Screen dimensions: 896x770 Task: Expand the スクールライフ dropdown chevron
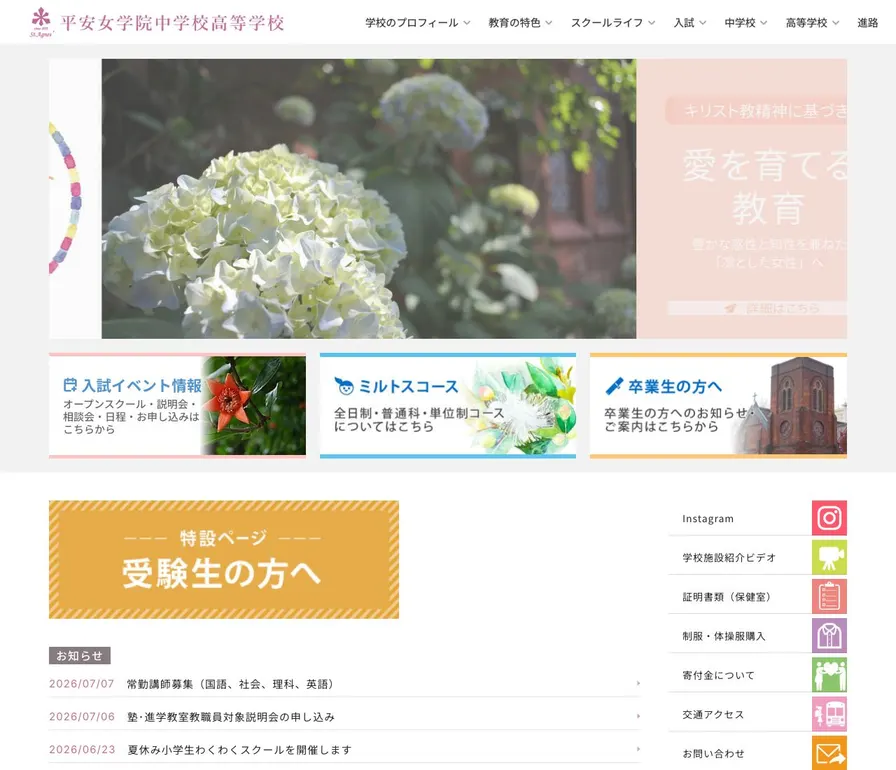(x=651, y=23)
